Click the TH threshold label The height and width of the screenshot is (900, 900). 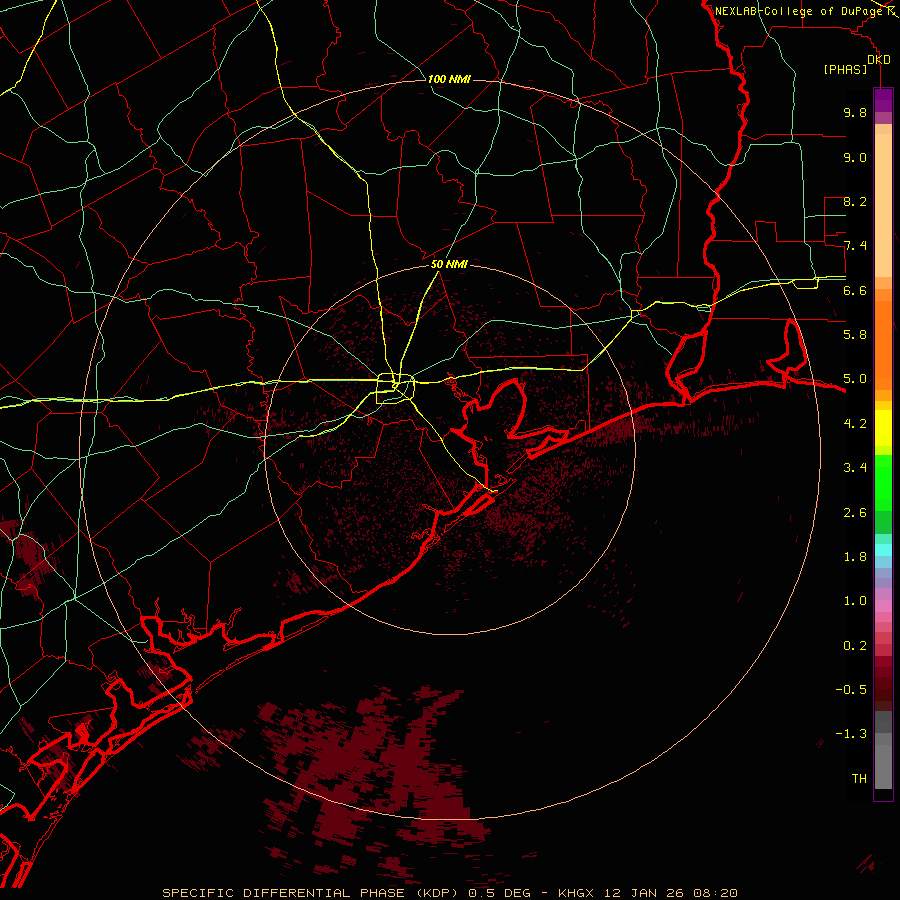pos(859,778)
